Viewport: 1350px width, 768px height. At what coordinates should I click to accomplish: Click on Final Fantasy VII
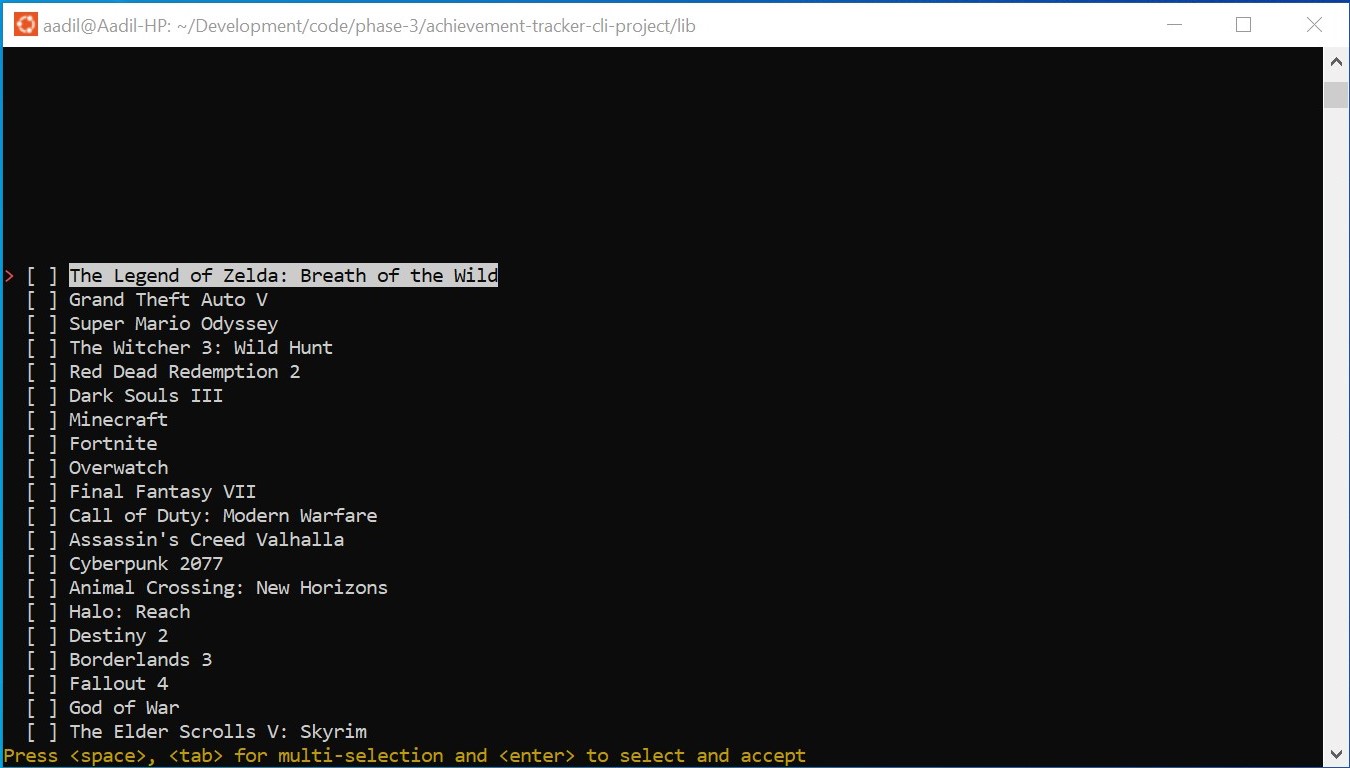point(162,492)
